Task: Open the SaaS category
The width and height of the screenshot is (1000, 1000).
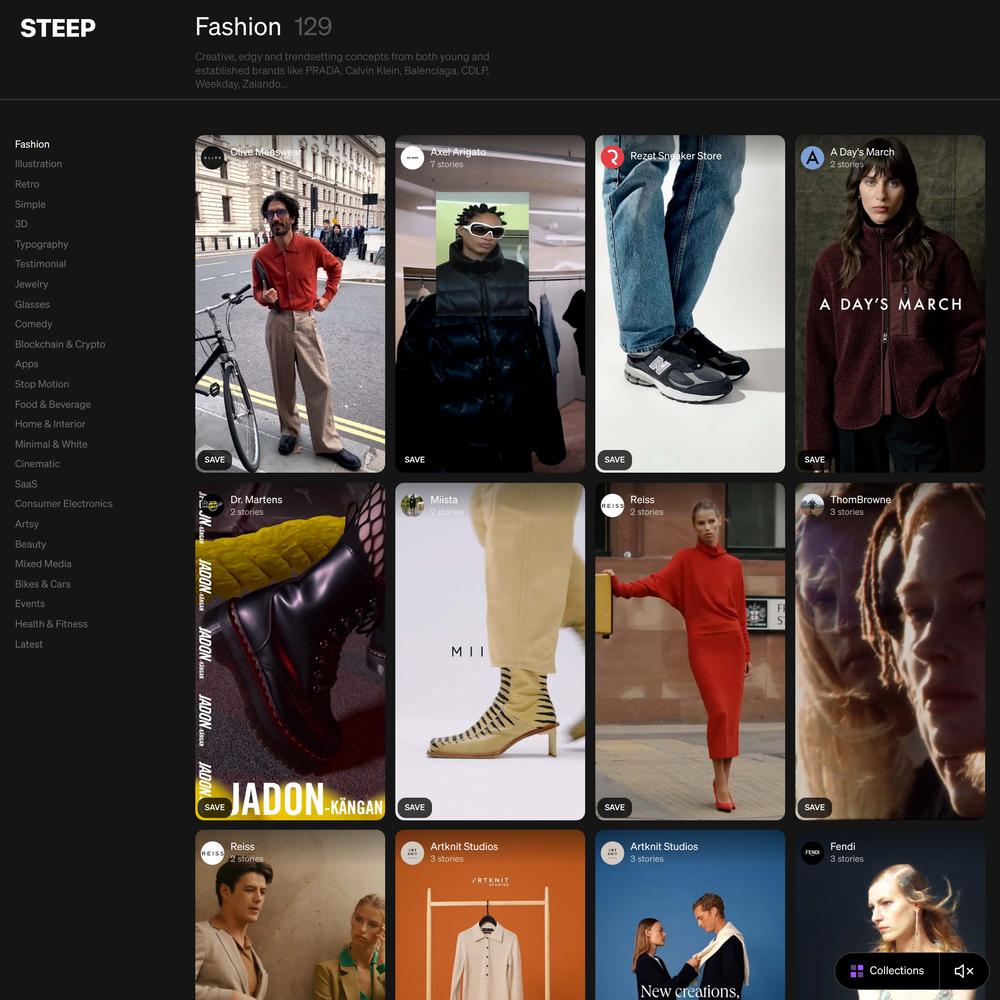Action: coord(26,484)
